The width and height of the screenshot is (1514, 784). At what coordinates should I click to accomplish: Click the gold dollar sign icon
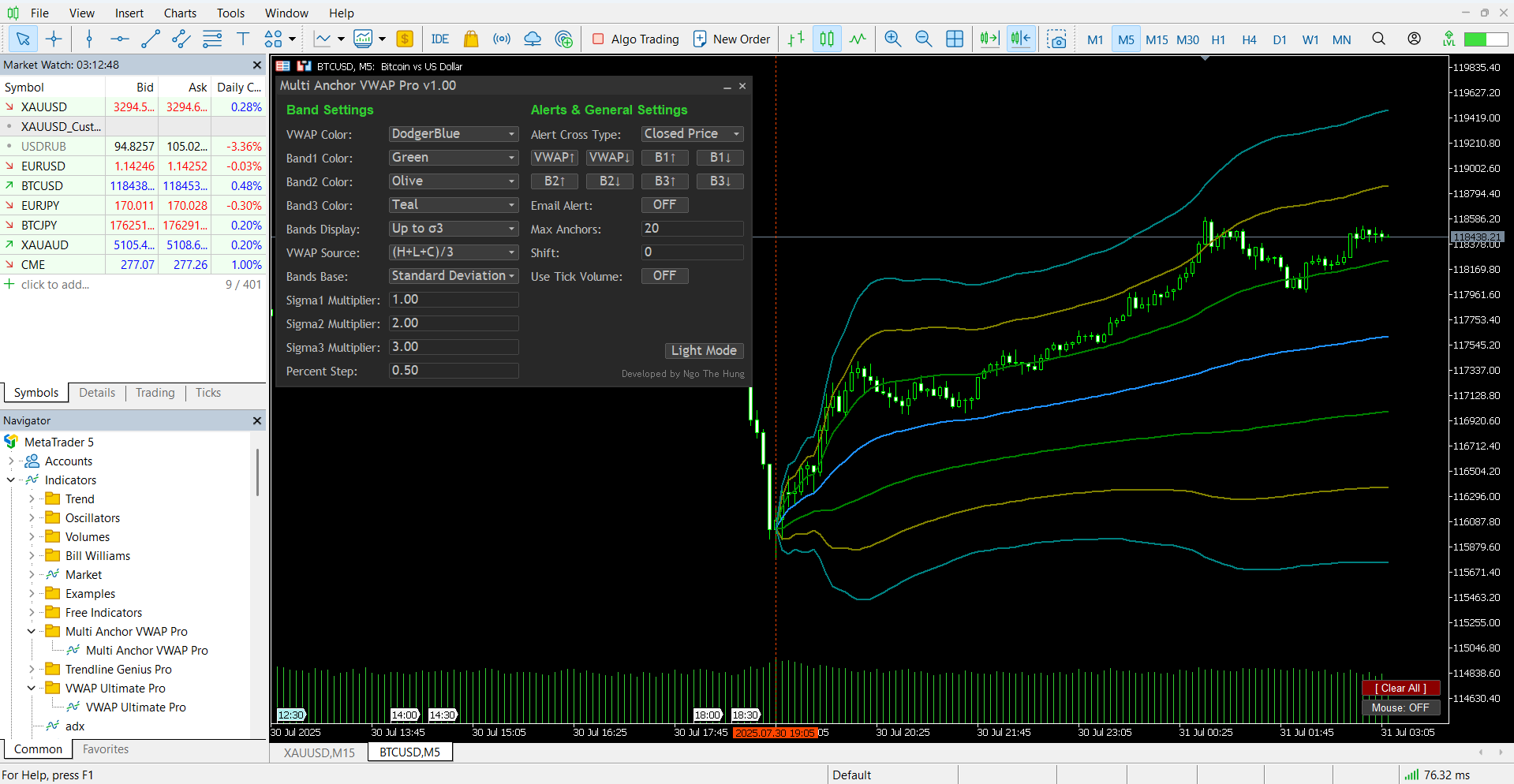pyautogui.click(x=405, y=39)
